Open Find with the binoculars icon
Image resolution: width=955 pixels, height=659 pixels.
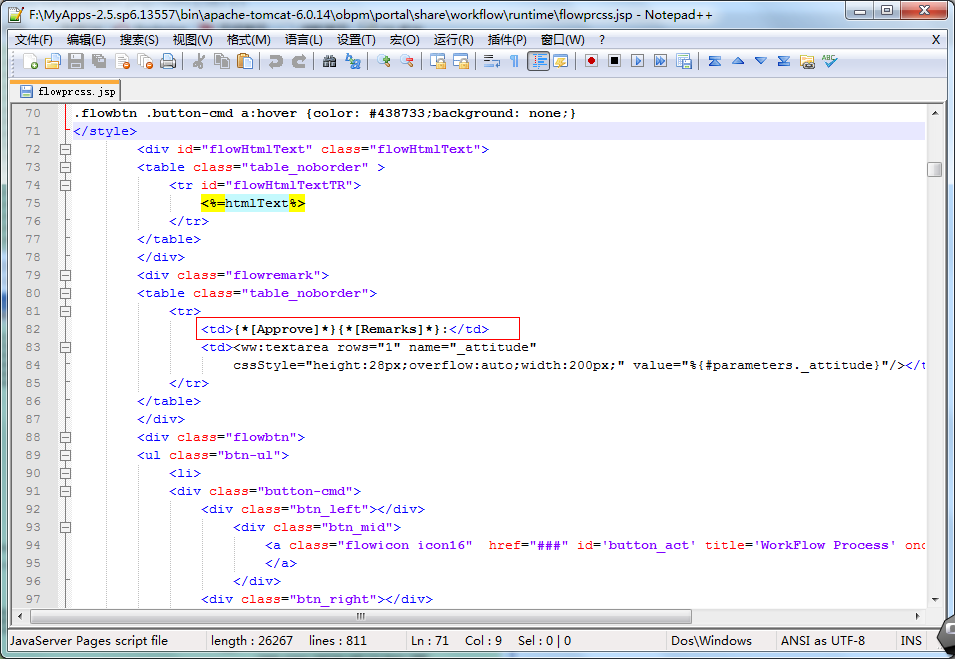(x=329, y=61)
